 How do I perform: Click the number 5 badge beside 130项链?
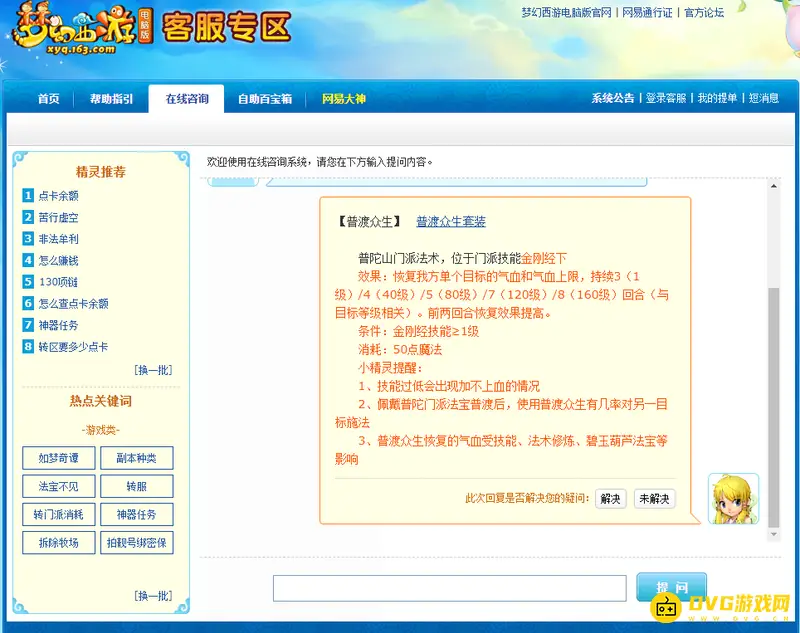[x=28, y=282]
